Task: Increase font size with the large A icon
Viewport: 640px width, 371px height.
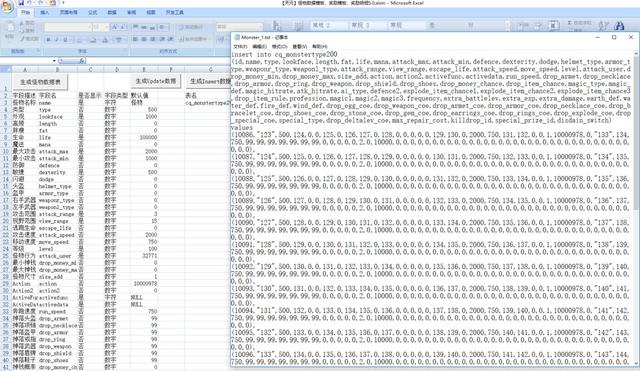Action: coord(115,27)
